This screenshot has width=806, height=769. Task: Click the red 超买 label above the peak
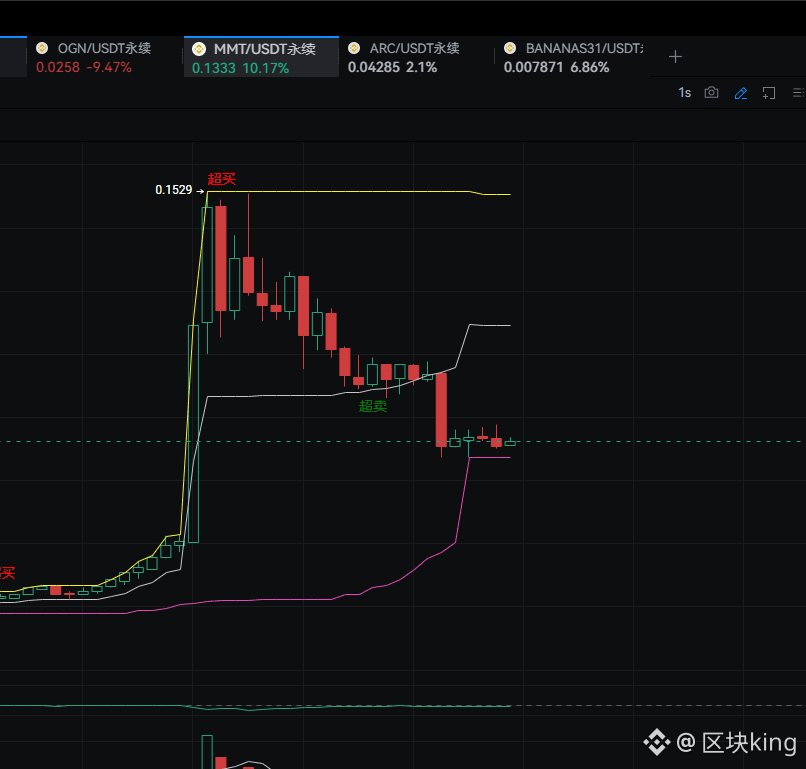point(222,179)
